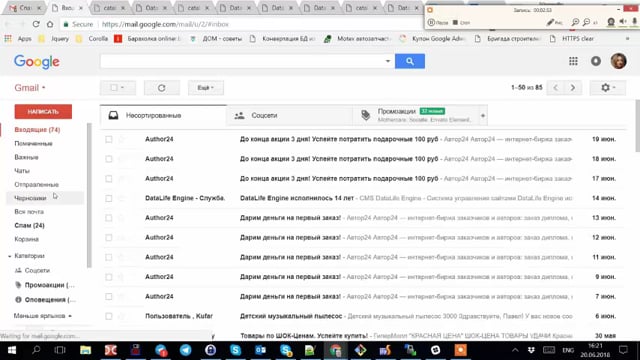
Task: Open Оповещения category in sidebar
Action: [45, 300]
